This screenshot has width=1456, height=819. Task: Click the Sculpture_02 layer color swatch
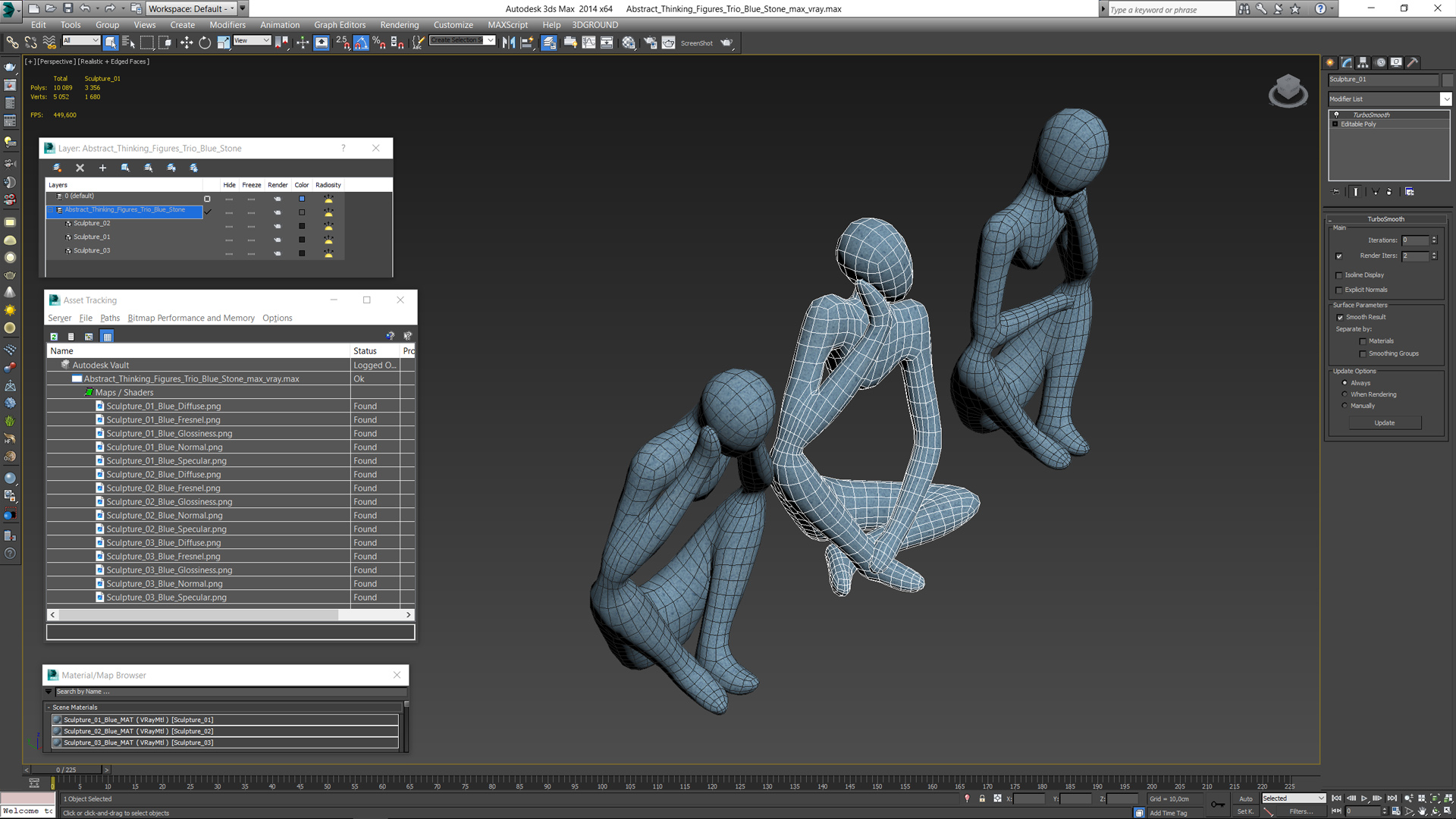(x=302, y=226)
